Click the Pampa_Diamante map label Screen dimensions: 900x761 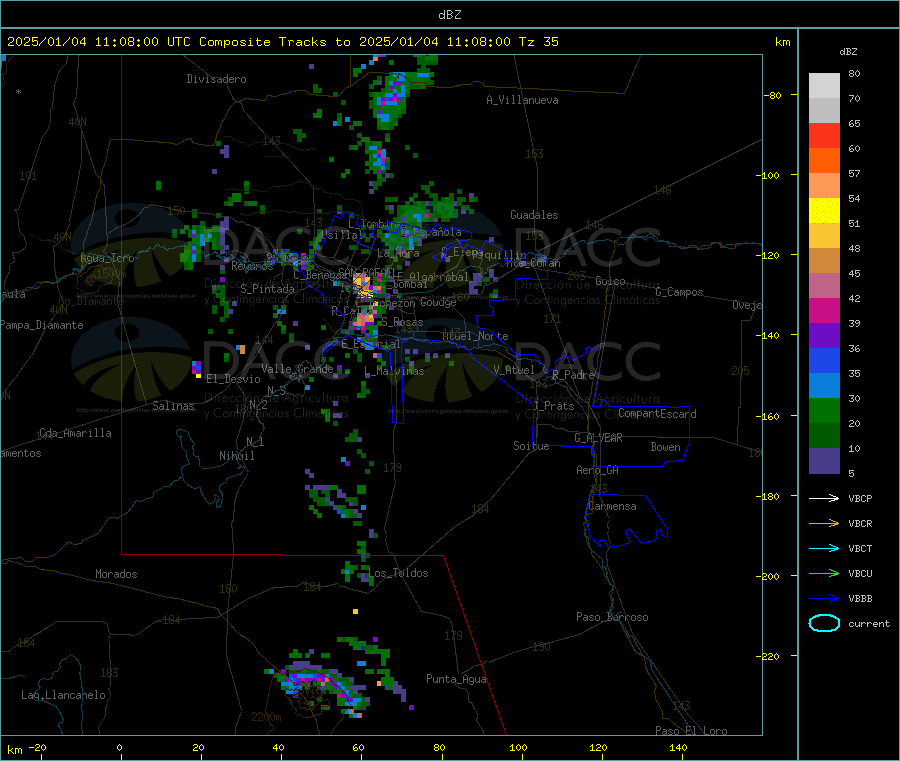click(x=42, y=325)
